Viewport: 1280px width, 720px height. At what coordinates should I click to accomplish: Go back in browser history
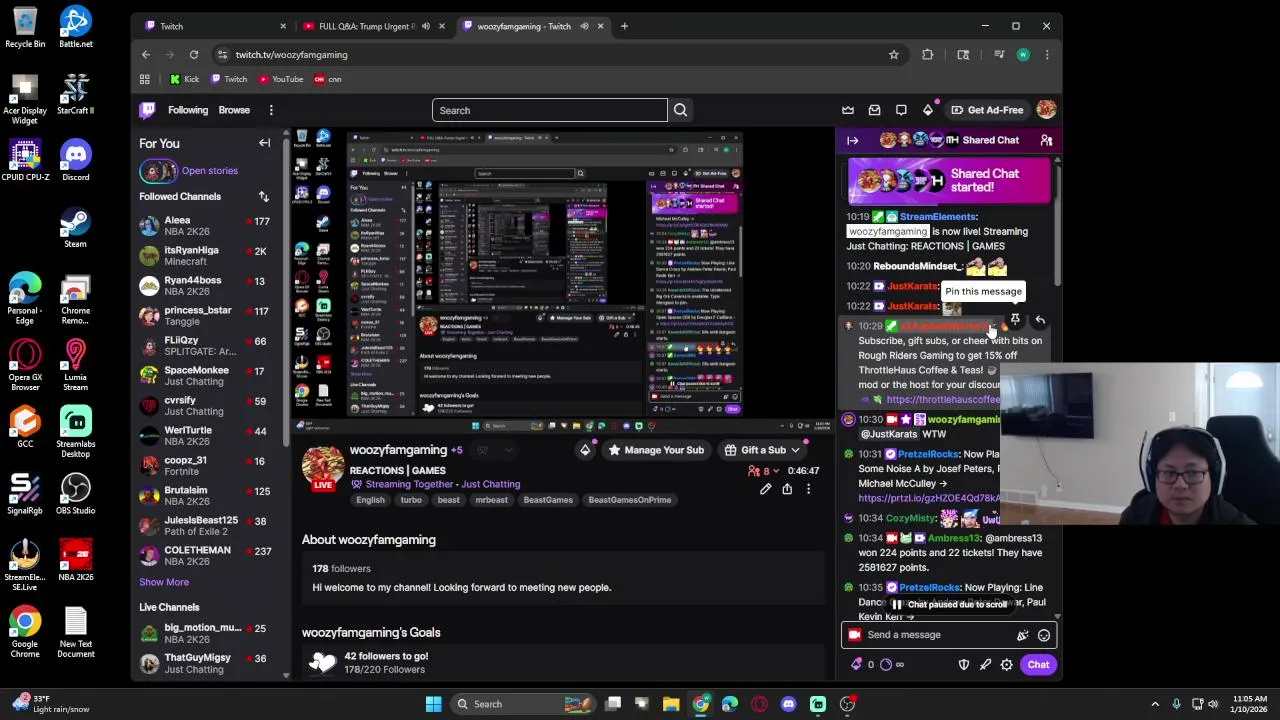pyautogui.click(x=146, y=55)
